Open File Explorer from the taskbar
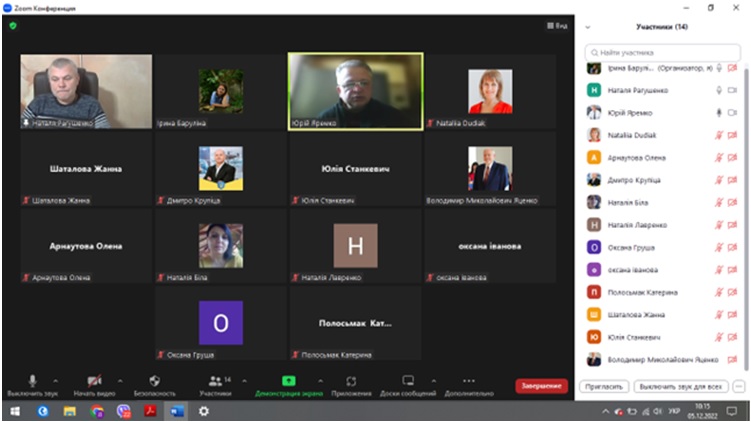The image size is (751, 422). click(x=69, y=411)
